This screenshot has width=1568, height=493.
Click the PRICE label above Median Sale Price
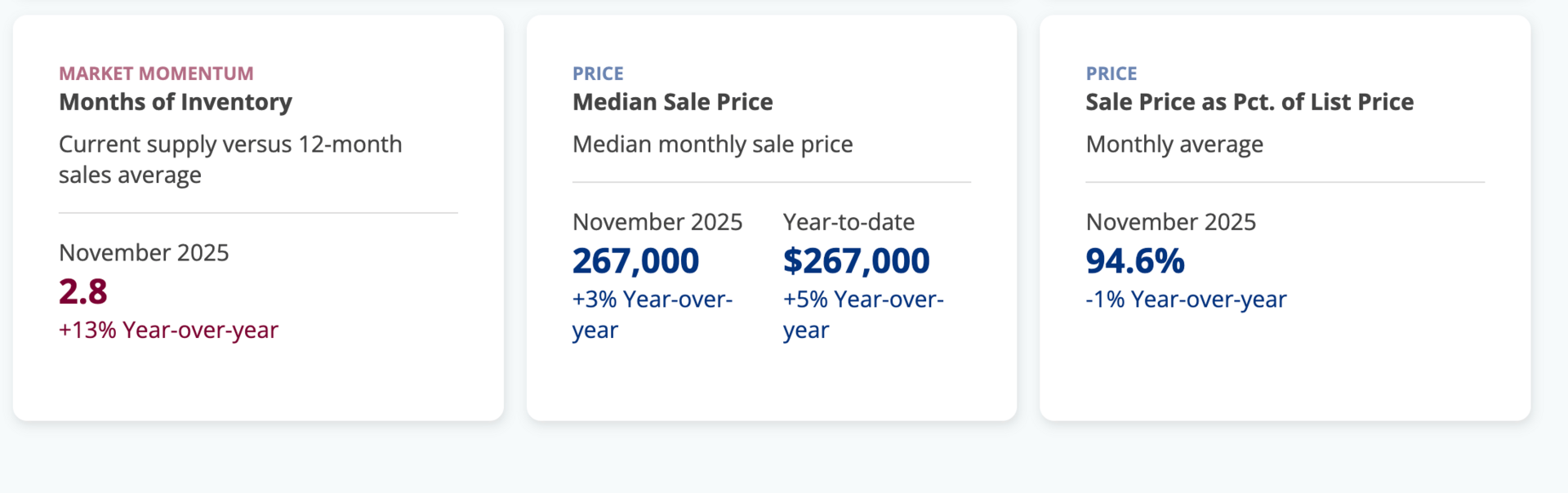point(598,73)
